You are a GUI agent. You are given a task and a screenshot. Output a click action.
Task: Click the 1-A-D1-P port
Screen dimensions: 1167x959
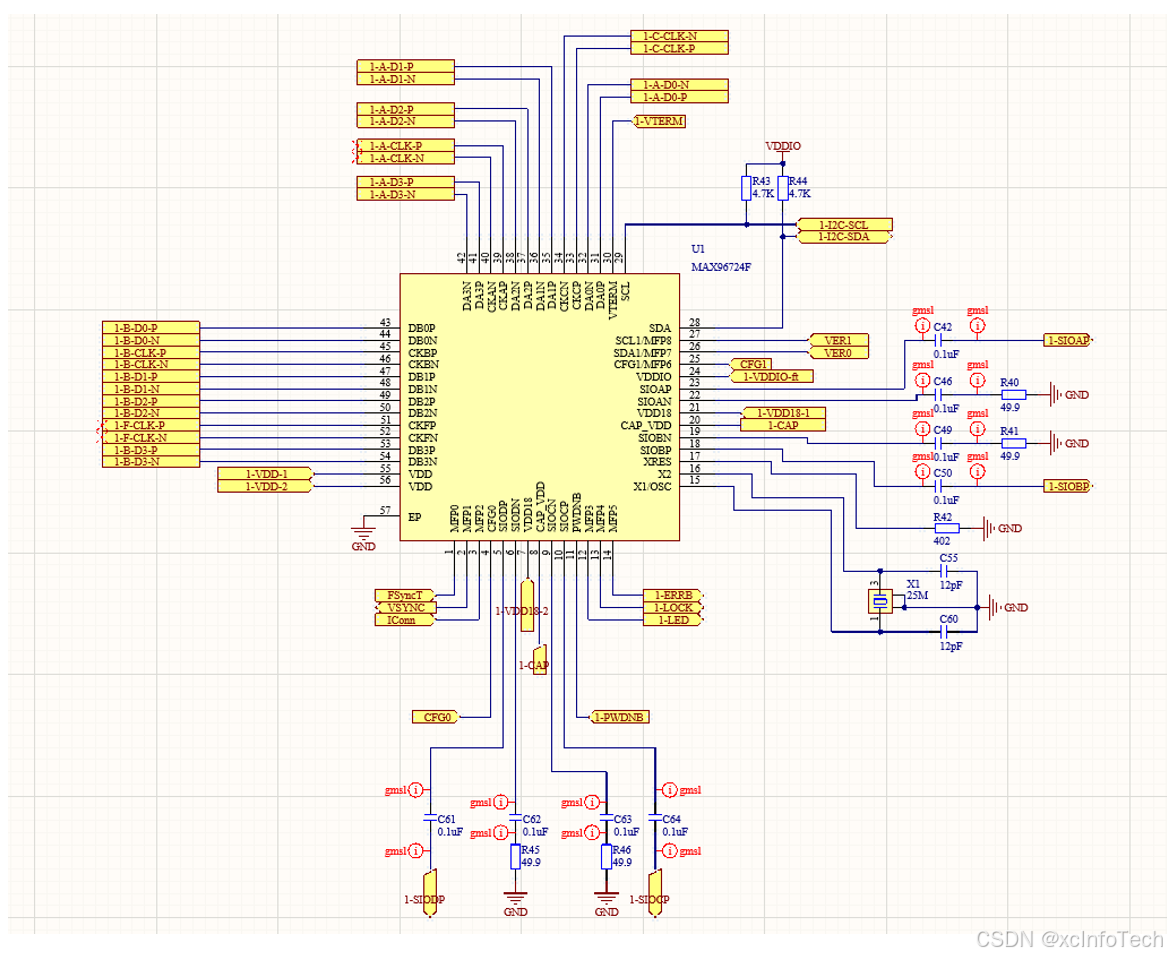point(406,66)
